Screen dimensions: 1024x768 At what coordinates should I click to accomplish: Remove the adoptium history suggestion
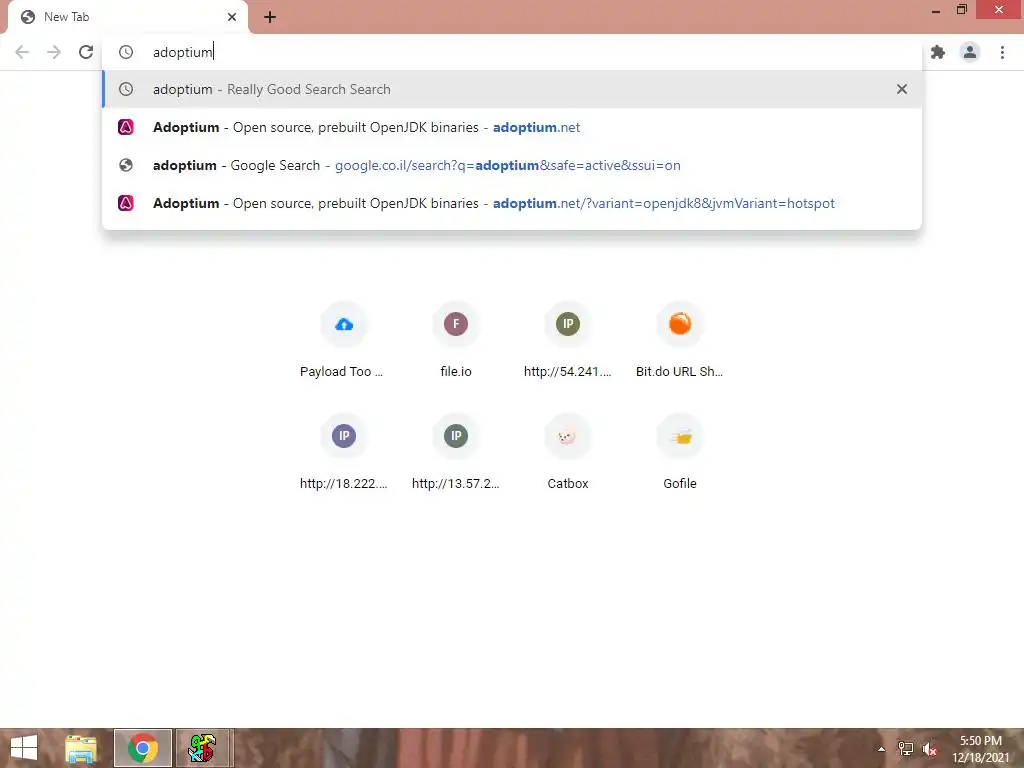point(902,89)
